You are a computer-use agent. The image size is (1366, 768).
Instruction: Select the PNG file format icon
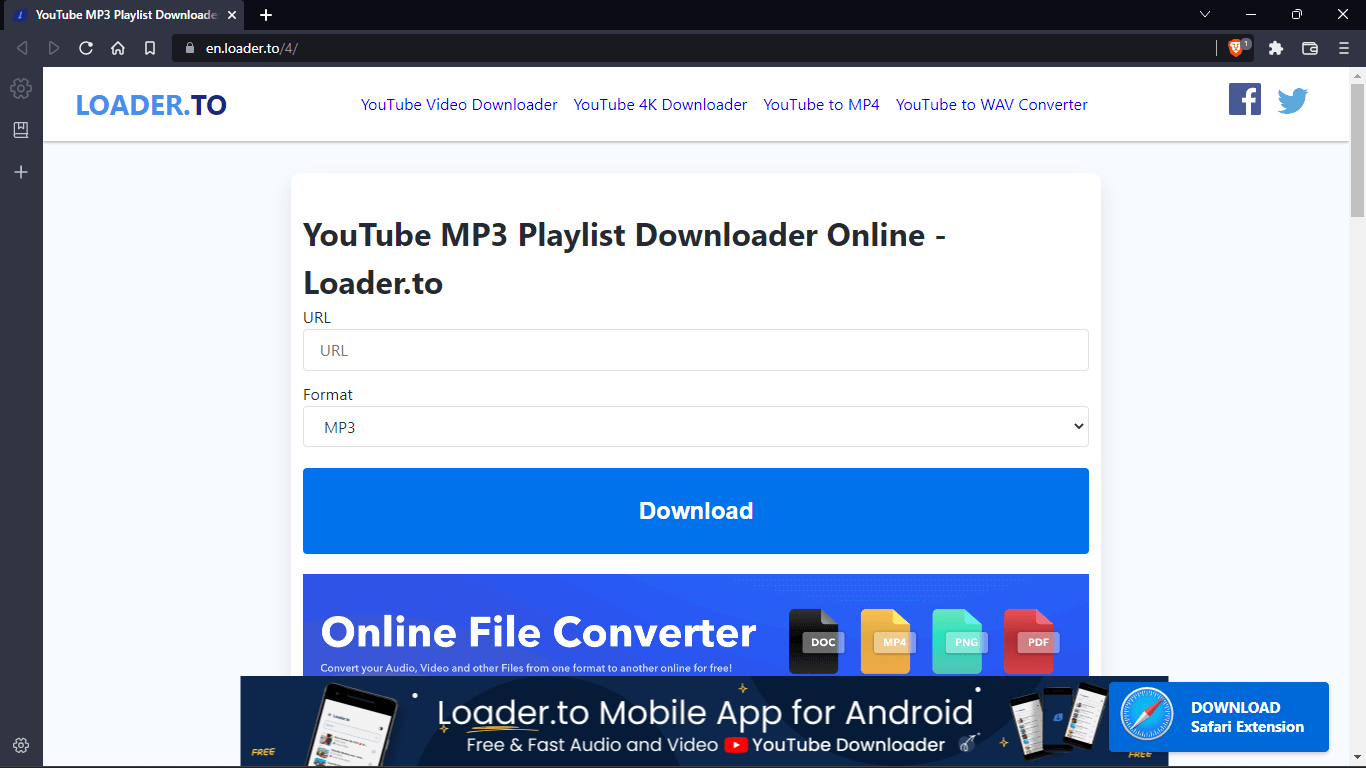point(959,640)
